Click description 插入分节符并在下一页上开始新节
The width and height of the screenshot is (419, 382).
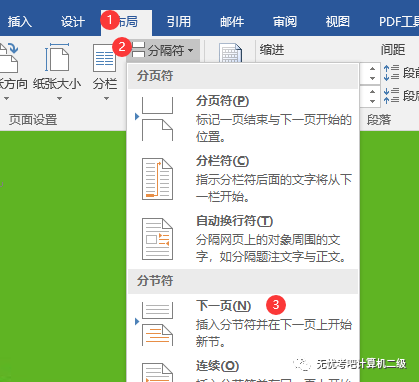274,333
